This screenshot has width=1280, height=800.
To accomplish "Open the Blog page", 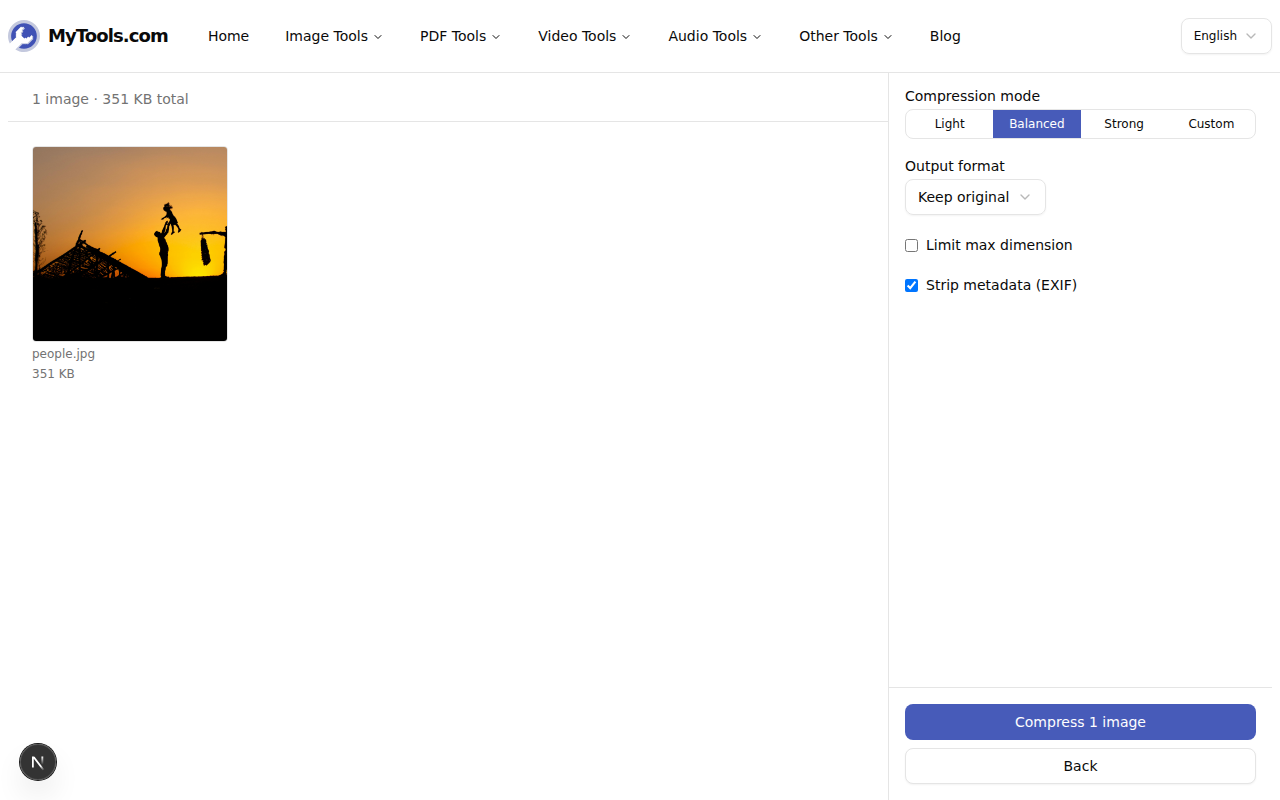I will 945,36.
